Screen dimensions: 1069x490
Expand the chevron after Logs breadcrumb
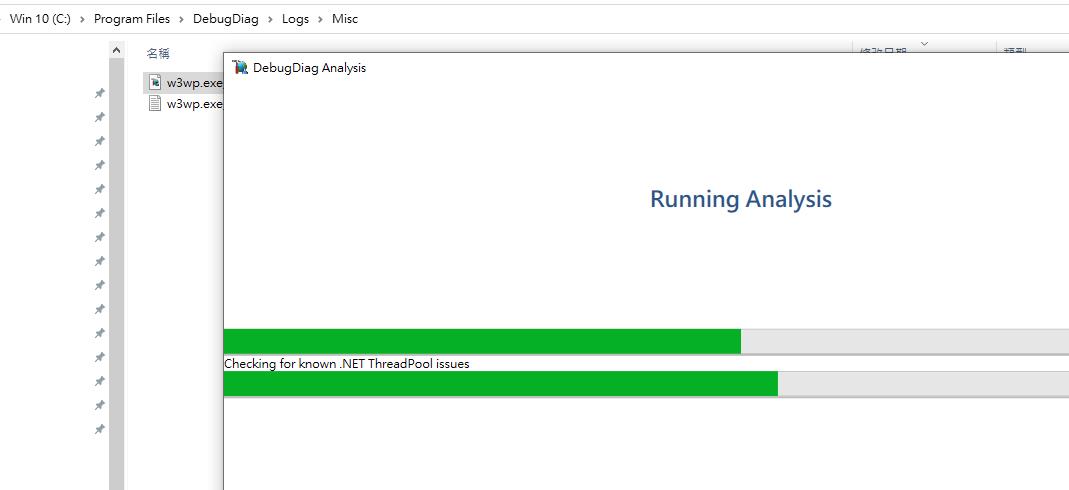coord(320,19)
